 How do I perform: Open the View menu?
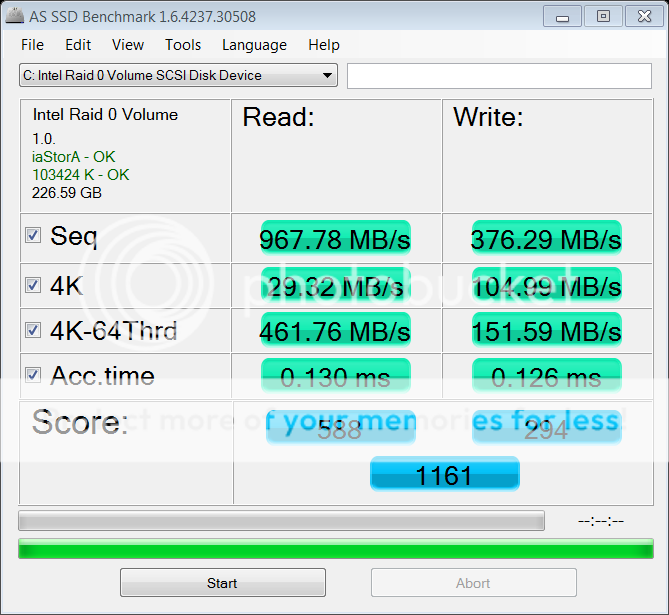point(128,45)
